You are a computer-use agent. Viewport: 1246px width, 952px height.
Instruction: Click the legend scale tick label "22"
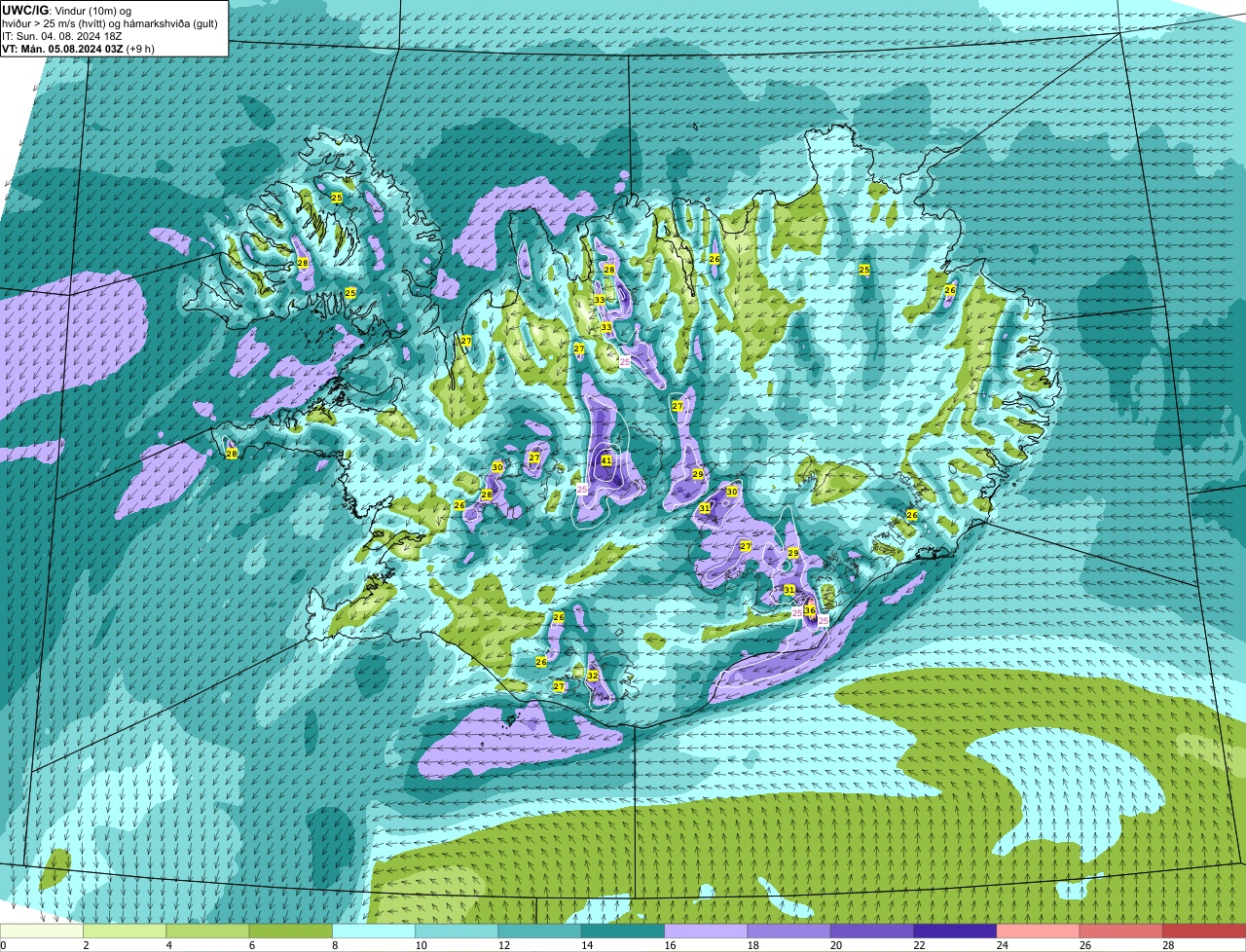(x=919, y=945)
